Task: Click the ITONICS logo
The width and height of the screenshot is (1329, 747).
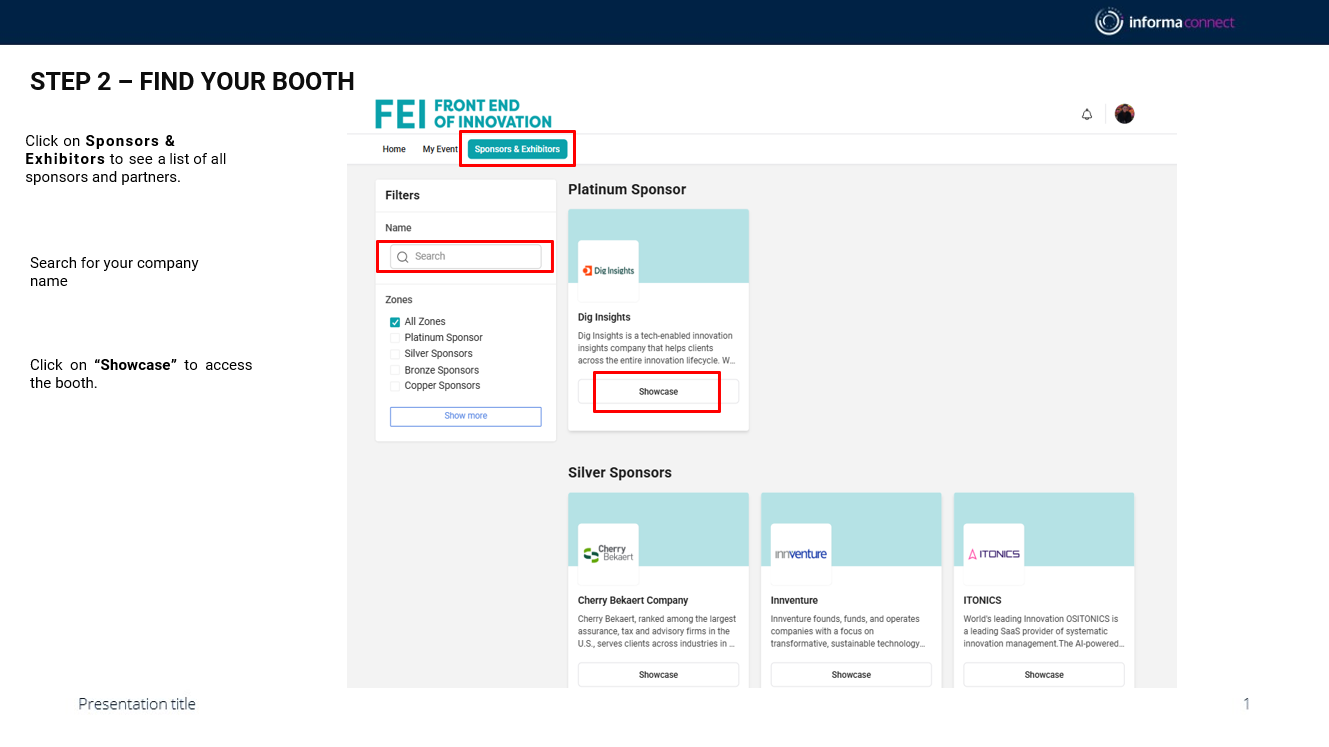Action: 993,554
